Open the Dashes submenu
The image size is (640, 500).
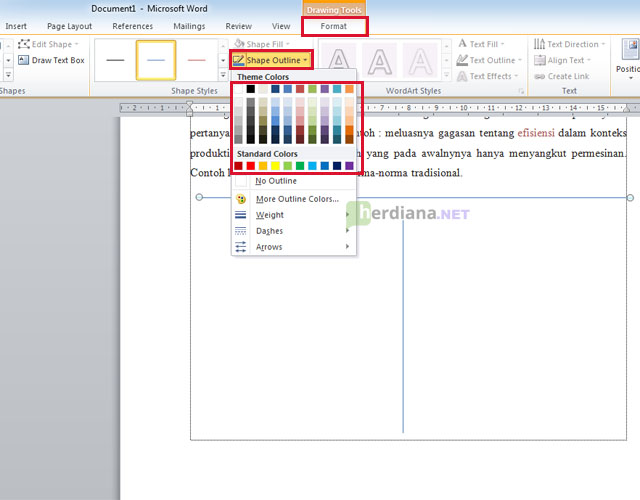(294, 231)
